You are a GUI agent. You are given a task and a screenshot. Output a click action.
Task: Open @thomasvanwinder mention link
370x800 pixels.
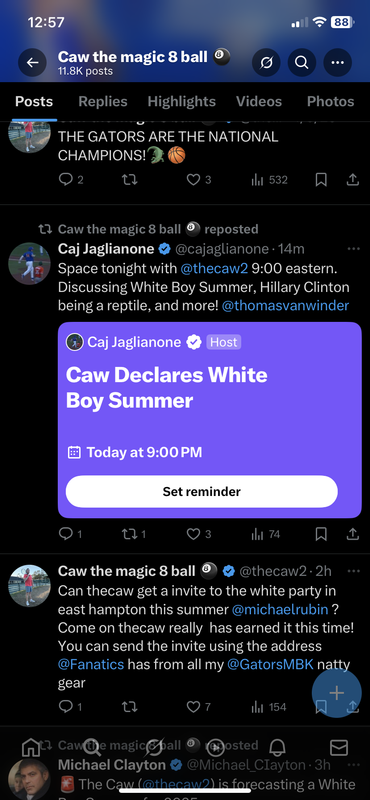click(286, 306)
